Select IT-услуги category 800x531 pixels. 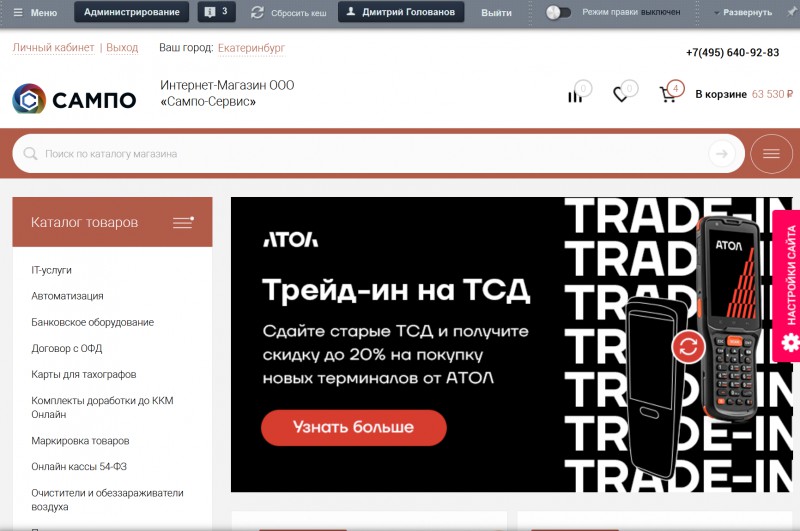click(52, 270)
